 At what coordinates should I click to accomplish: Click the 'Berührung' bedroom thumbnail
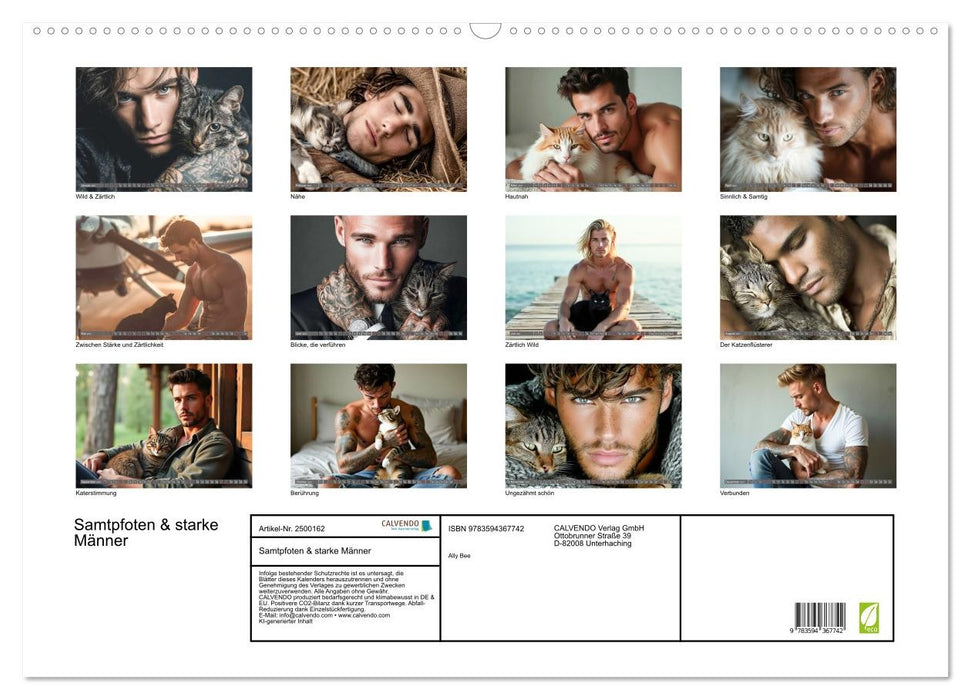pyautogui.click(x=378, y=426)
